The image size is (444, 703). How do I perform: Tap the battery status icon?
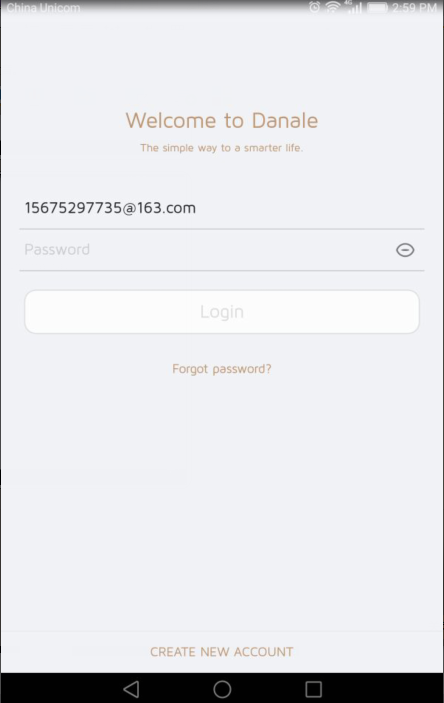tap(377, 8)
